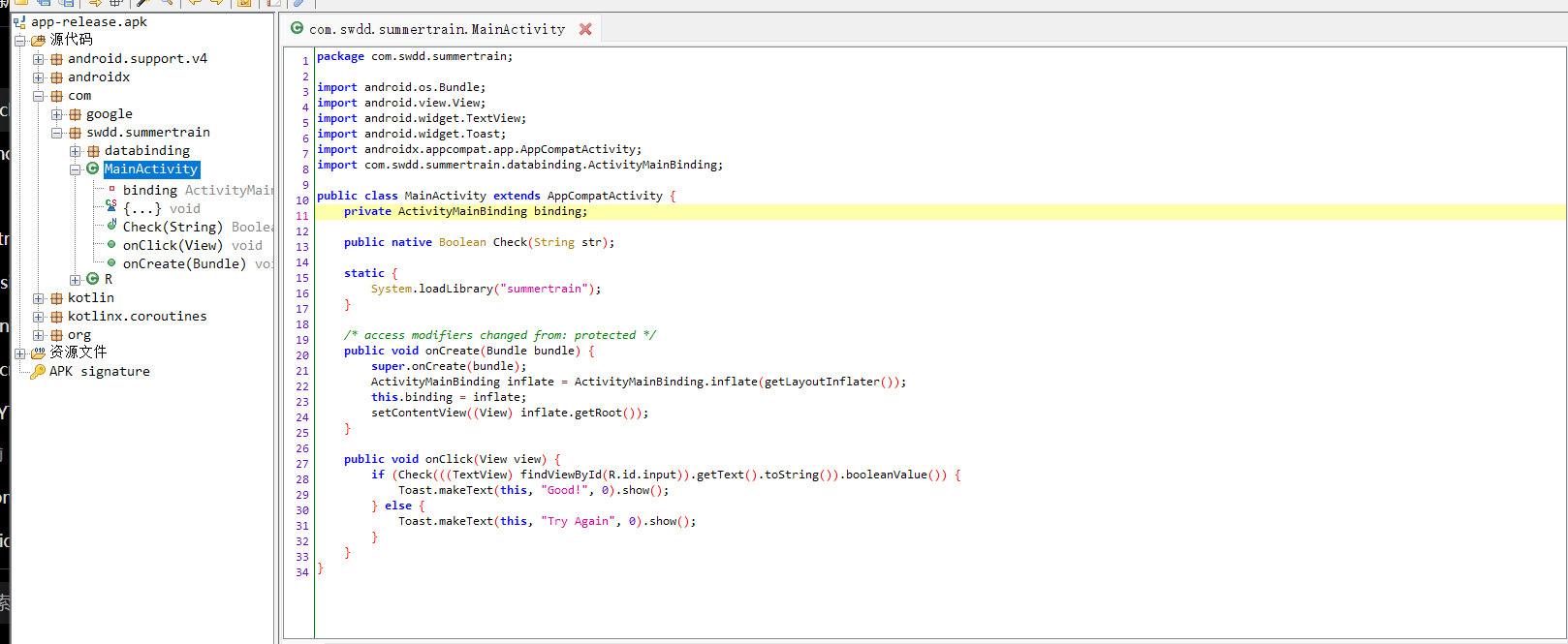Select the org package in tree

click(78, 335)
